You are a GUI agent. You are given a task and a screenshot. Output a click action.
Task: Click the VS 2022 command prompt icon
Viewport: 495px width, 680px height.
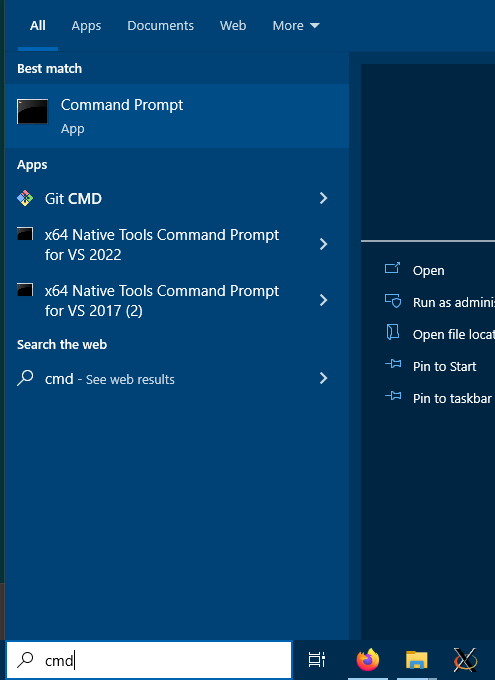pyautogui.click(x=25, y=234)
